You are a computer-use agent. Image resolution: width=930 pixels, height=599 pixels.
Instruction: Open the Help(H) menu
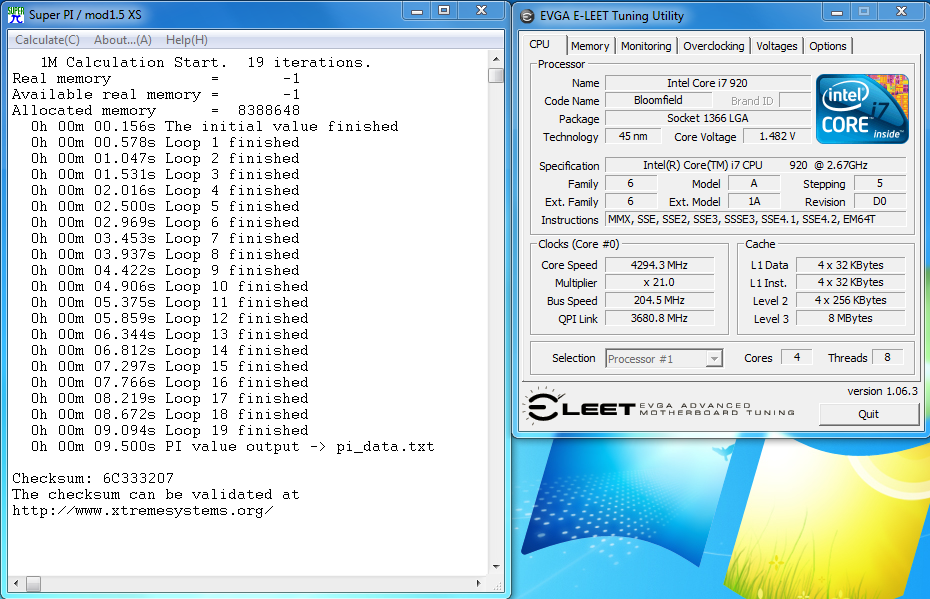click(186, 40)
